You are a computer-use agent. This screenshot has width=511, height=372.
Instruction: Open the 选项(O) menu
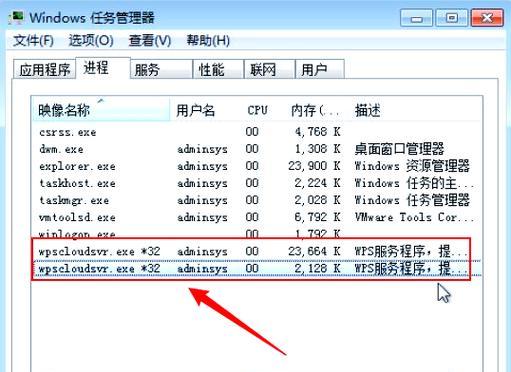click(x=91, y=41)
